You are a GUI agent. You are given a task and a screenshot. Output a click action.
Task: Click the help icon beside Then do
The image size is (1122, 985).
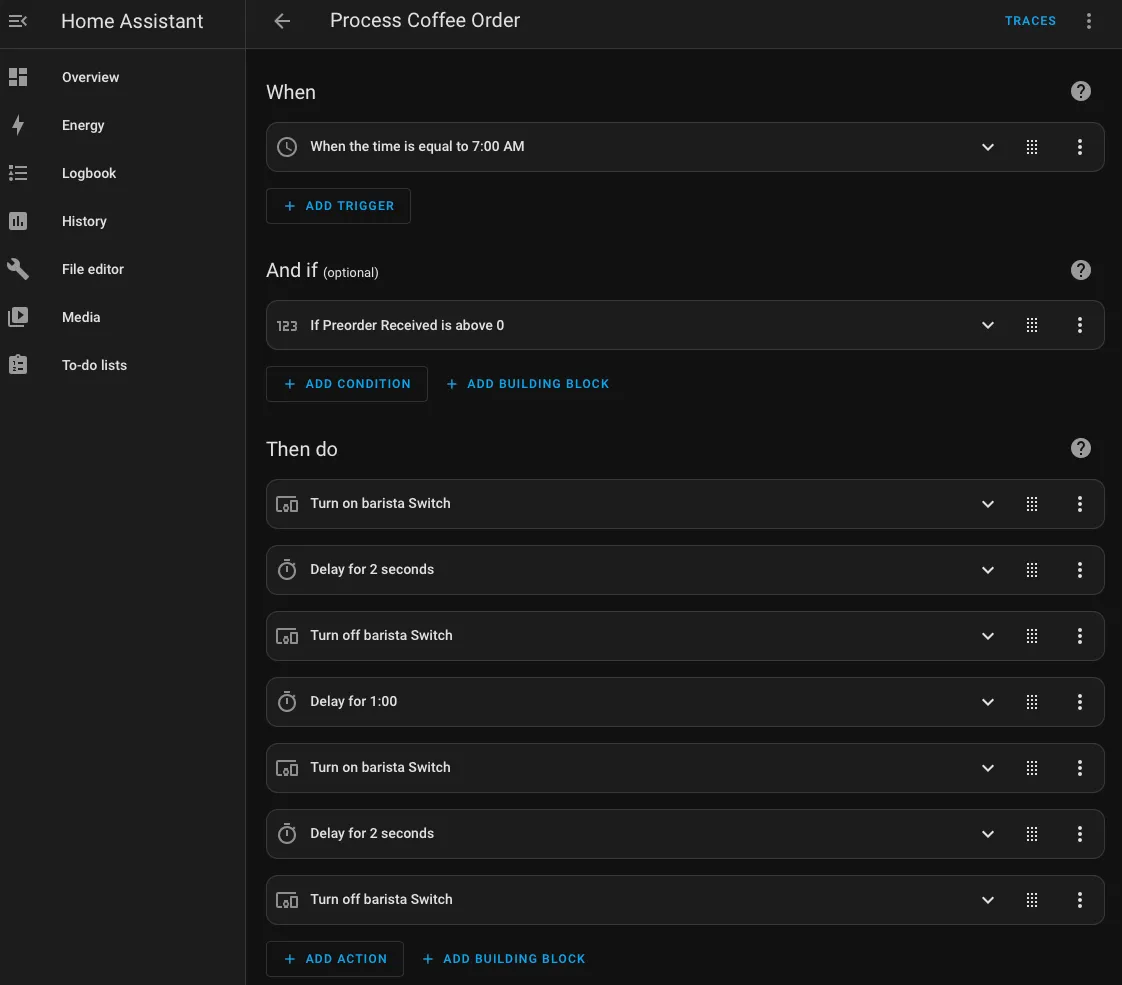(1080, 448)
